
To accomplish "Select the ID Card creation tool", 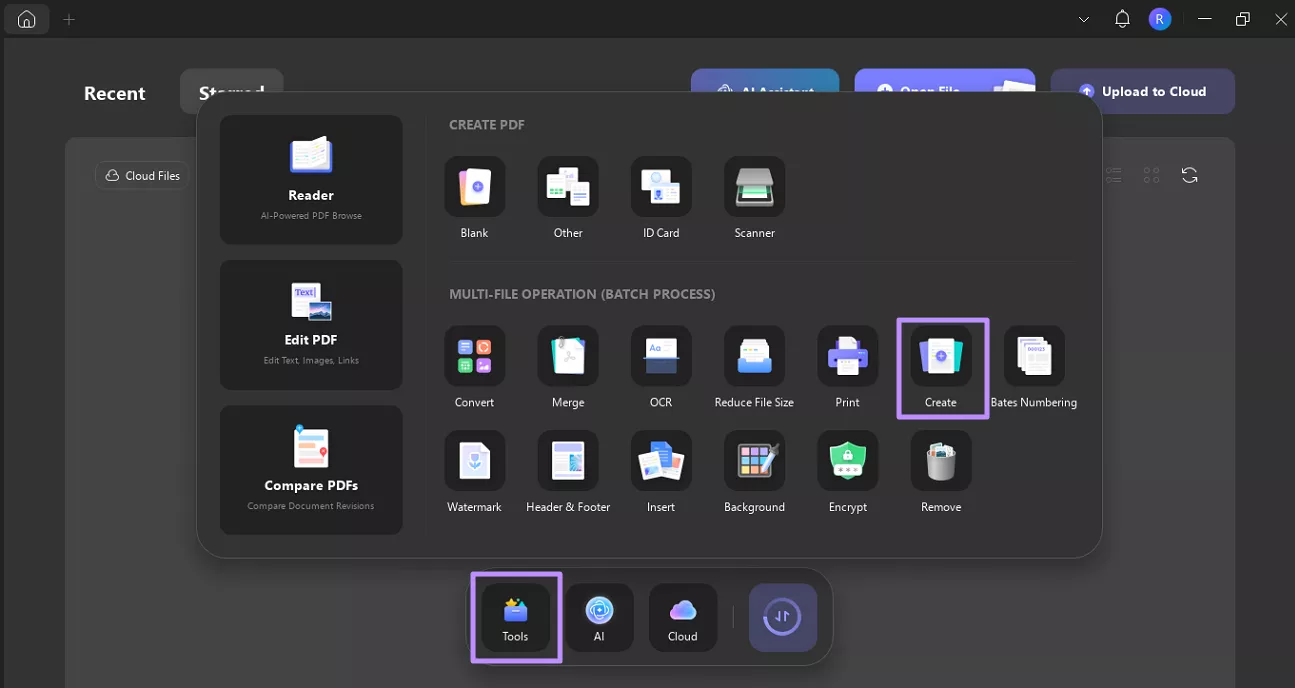I will point(660,196).
